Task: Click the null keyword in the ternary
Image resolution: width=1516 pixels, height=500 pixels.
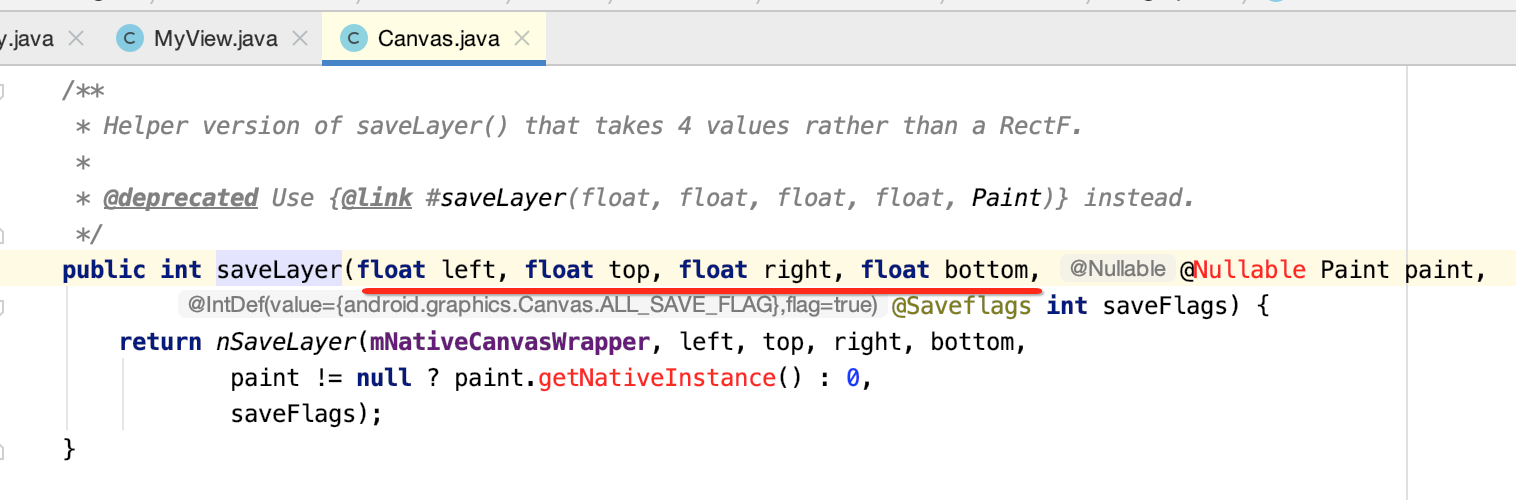Action: click(384, 378)
